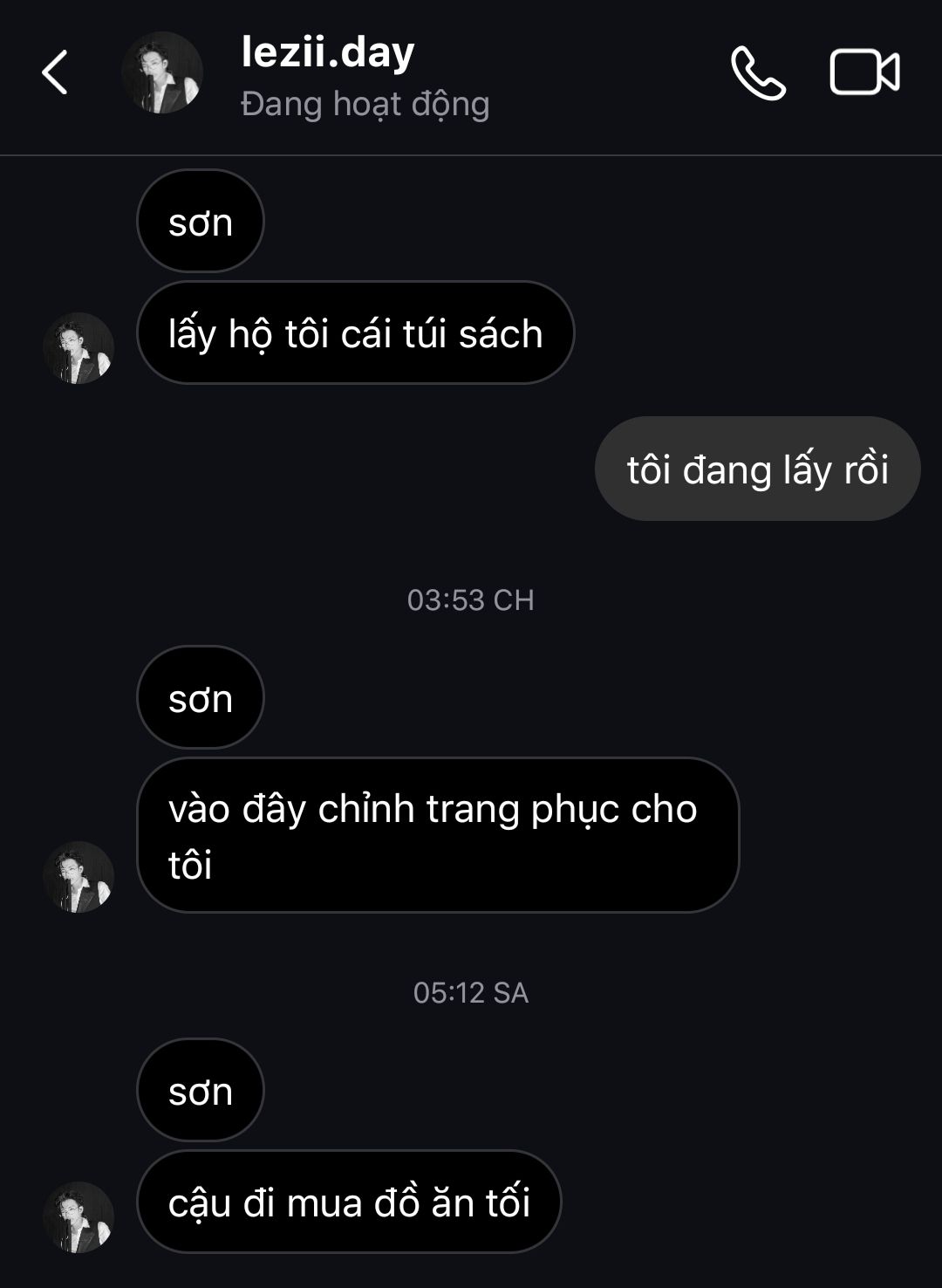This screenshot has height=1288, width=942.
Task: Tap the 05:12 SA timestamp
Action: [471, 993]
